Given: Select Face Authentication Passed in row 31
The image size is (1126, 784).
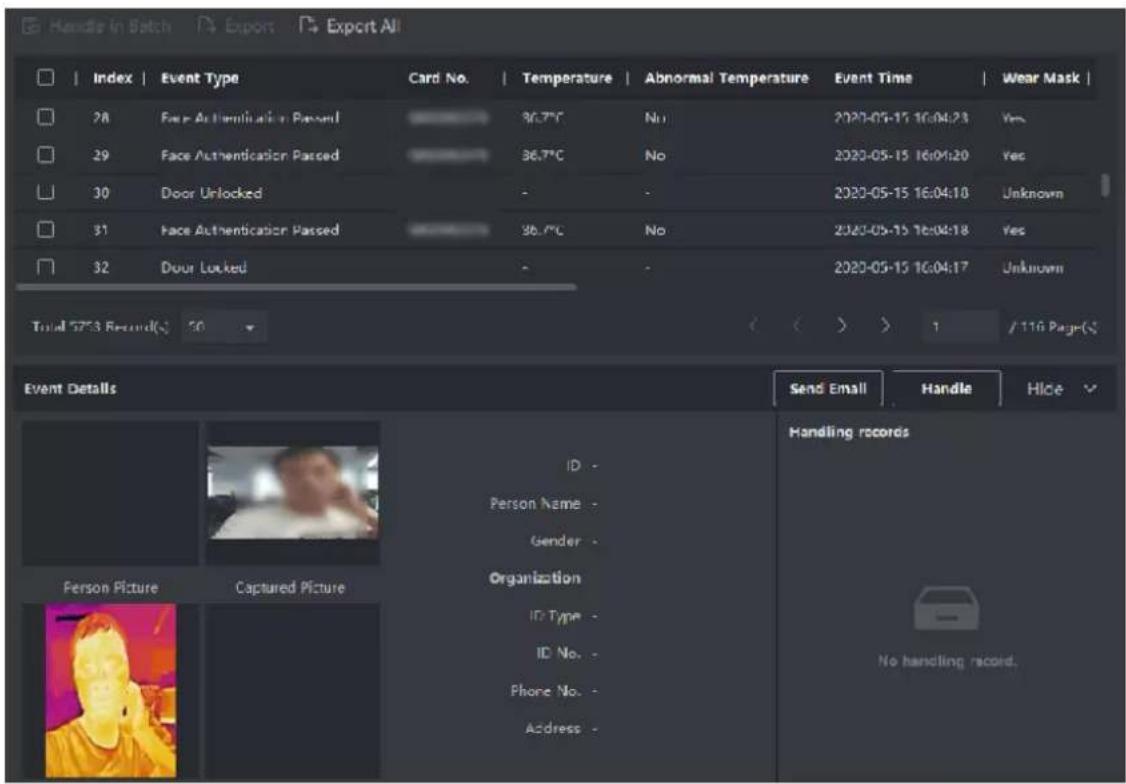Looking at the screenshot, I should (x=250, y=230).
